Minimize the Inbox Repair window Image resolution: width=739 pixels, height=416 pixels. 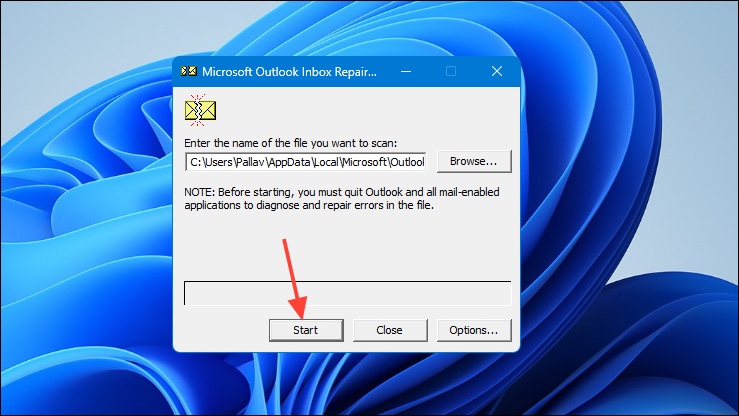coord(406,72)
